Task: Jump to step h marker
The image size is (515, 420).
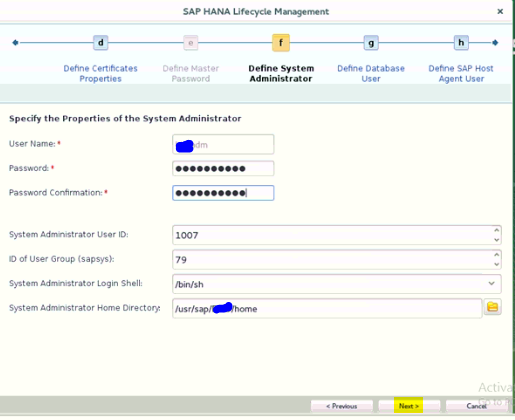Action: (461, 43)
